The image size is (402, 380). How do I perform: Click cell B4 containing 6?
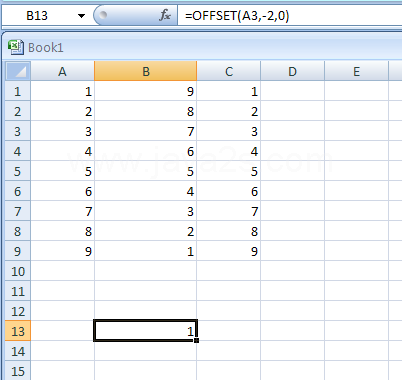(146, 151)
